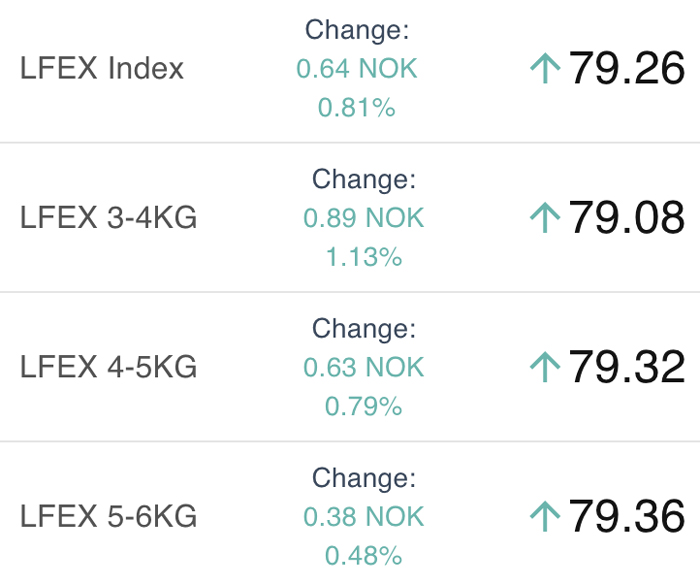
Task: Select the LFEX 3-4KG label
Action: point(108,217)
